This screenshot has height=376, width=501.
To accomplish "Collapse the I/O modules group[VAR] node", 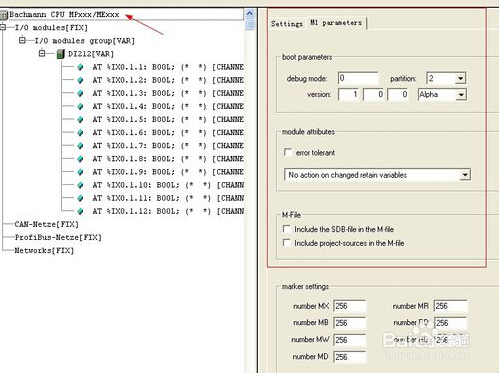I will (22, 40).
